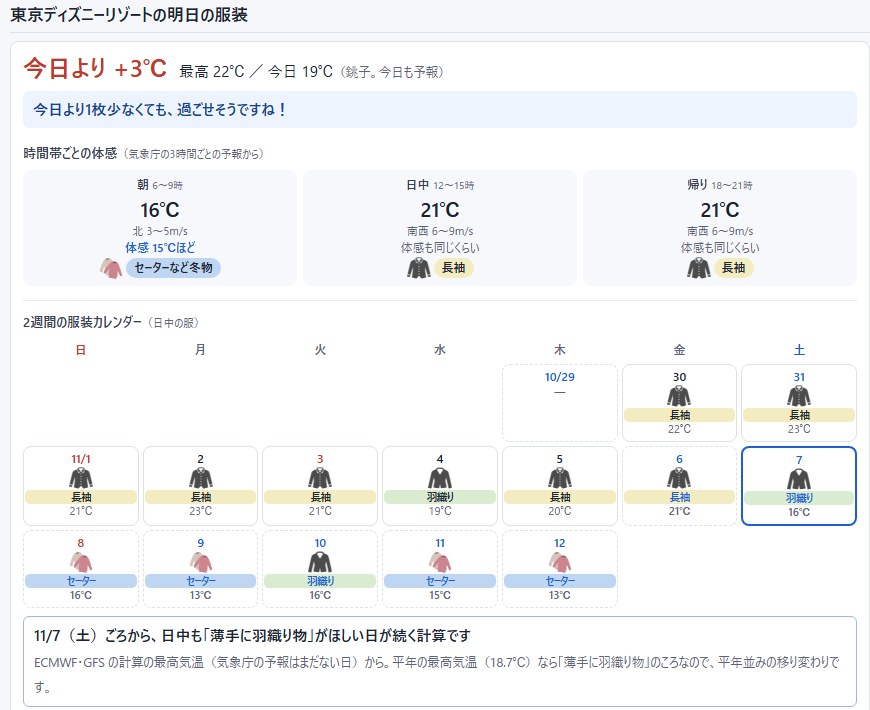Click the pink sweater icon on day 8

pyautogui.click(x=80, y=562)
